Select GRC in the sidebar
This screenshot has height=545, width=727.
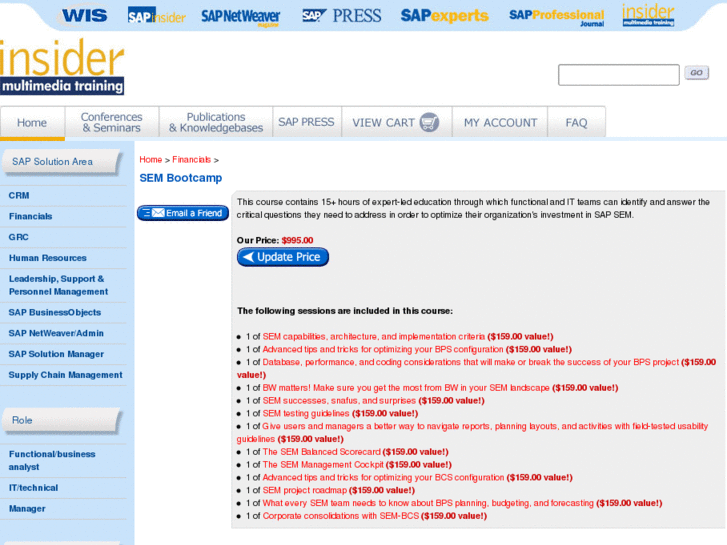[x=19, y=237]
